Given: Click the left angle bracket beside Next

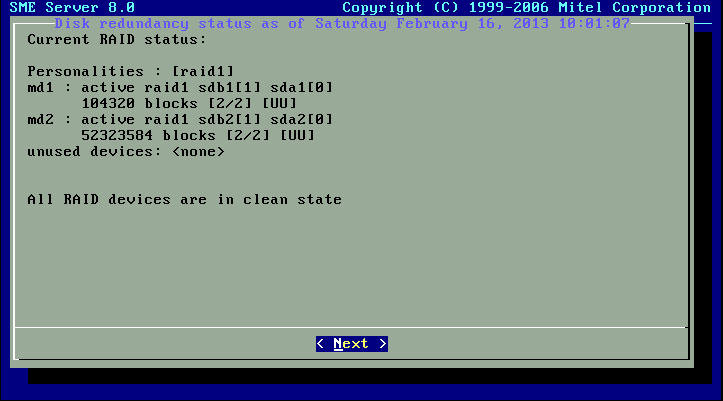Looking at the screenshot, I should (320, 344).
